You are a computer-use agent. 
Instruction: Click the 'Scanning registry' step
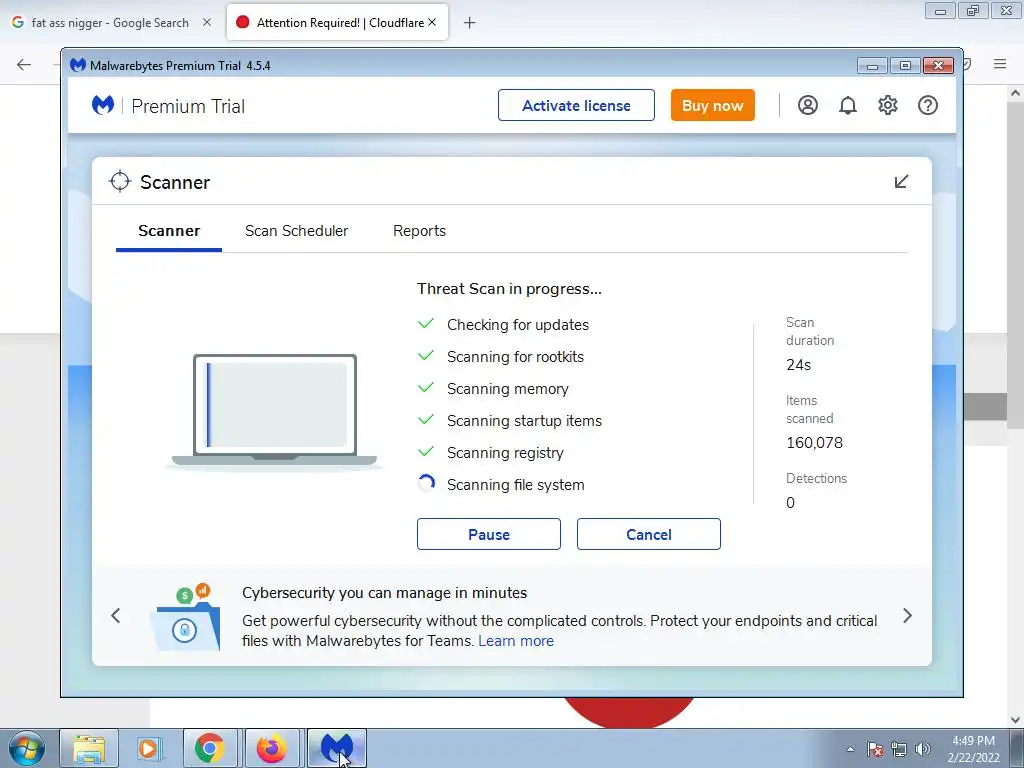click(x=505, y=453)
